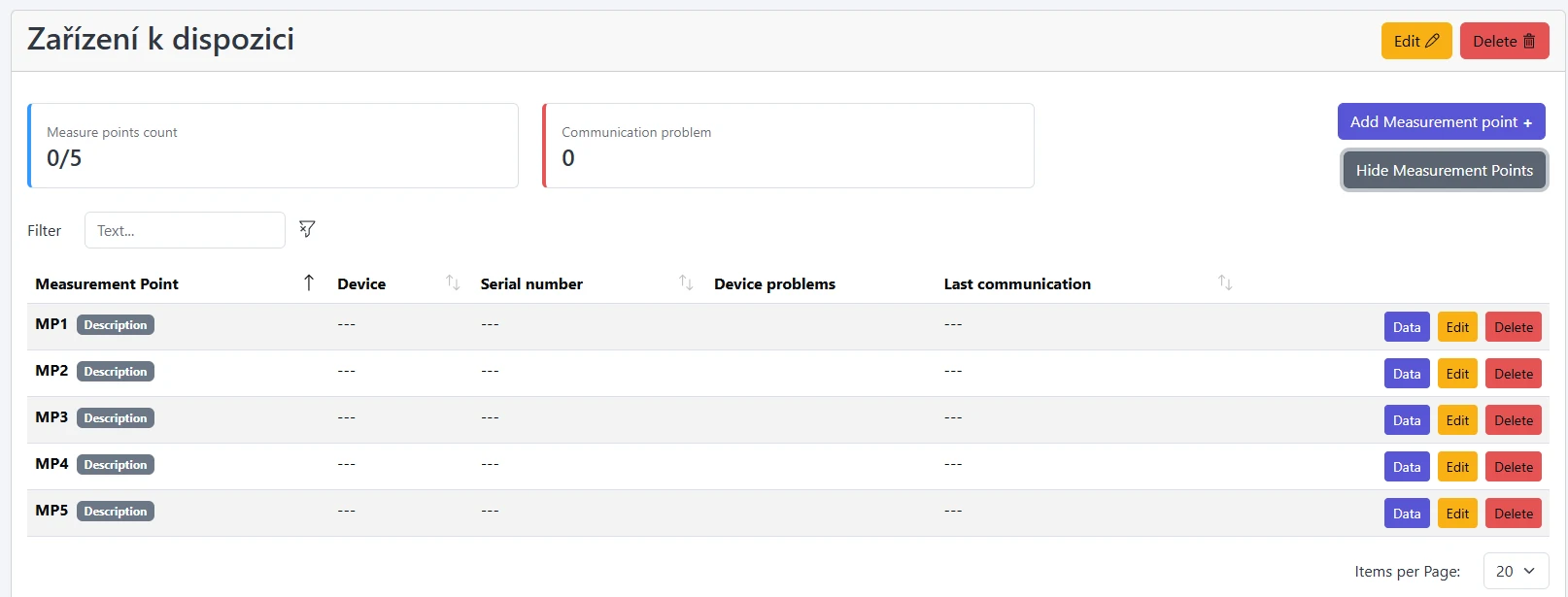Sort Last communication column arrows icon
Viewport: 1568px width, 597px height.
pyautogui.click(x=1225, y=282)
